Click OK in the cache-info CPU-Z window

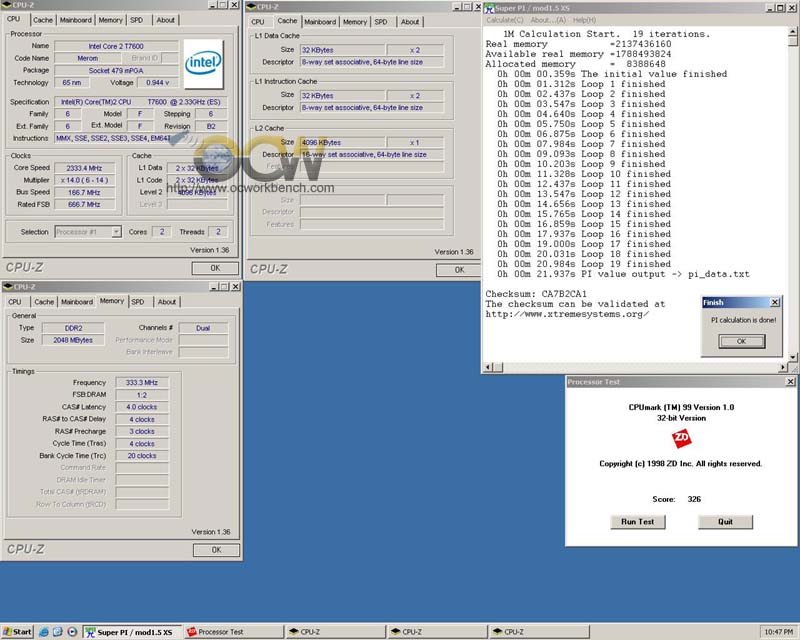point(459,270)
